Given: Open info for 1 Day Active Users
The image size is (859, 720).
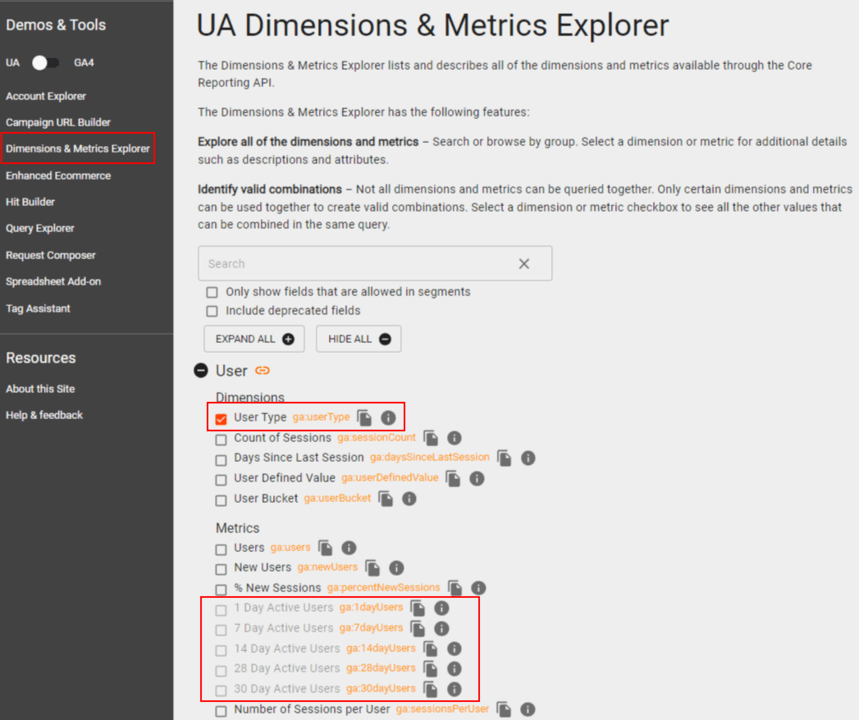Looking at the screenshot, I should click(x=442, y=608).
